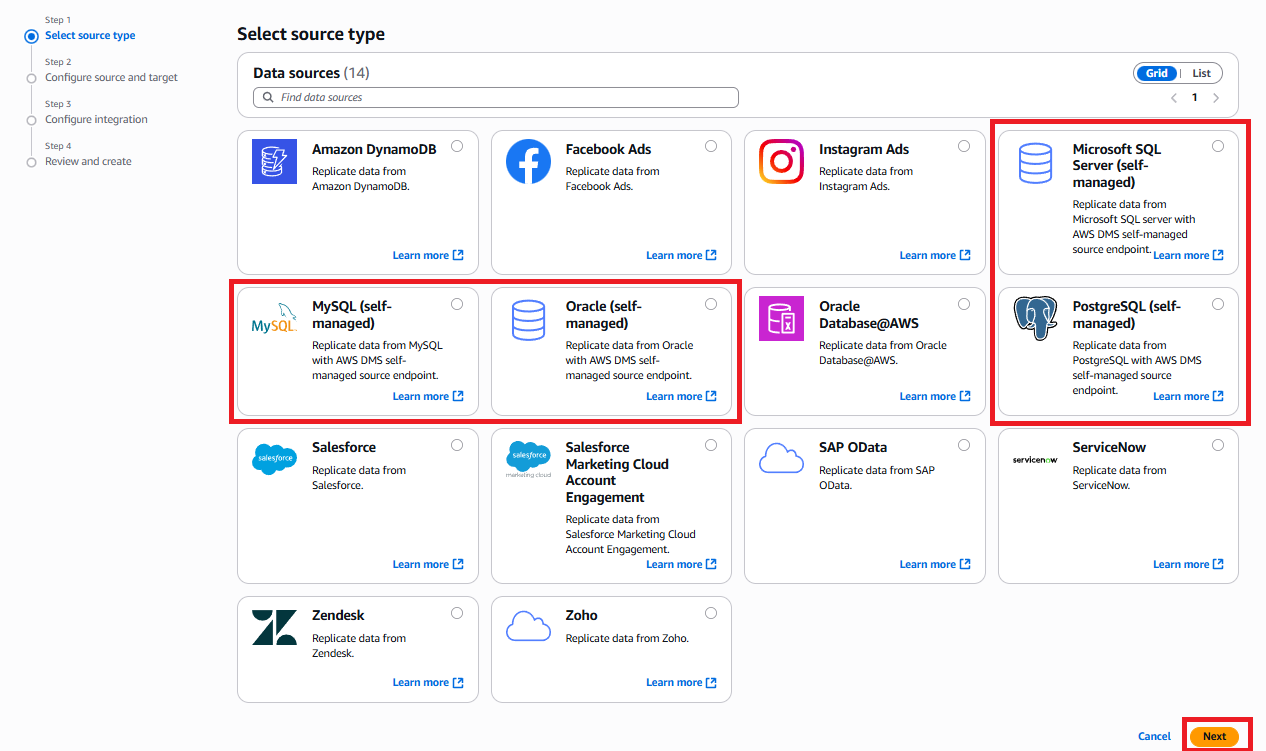Open Learn more for Amazon DynamoDB
1266x751 pixels.
[428, 255]
